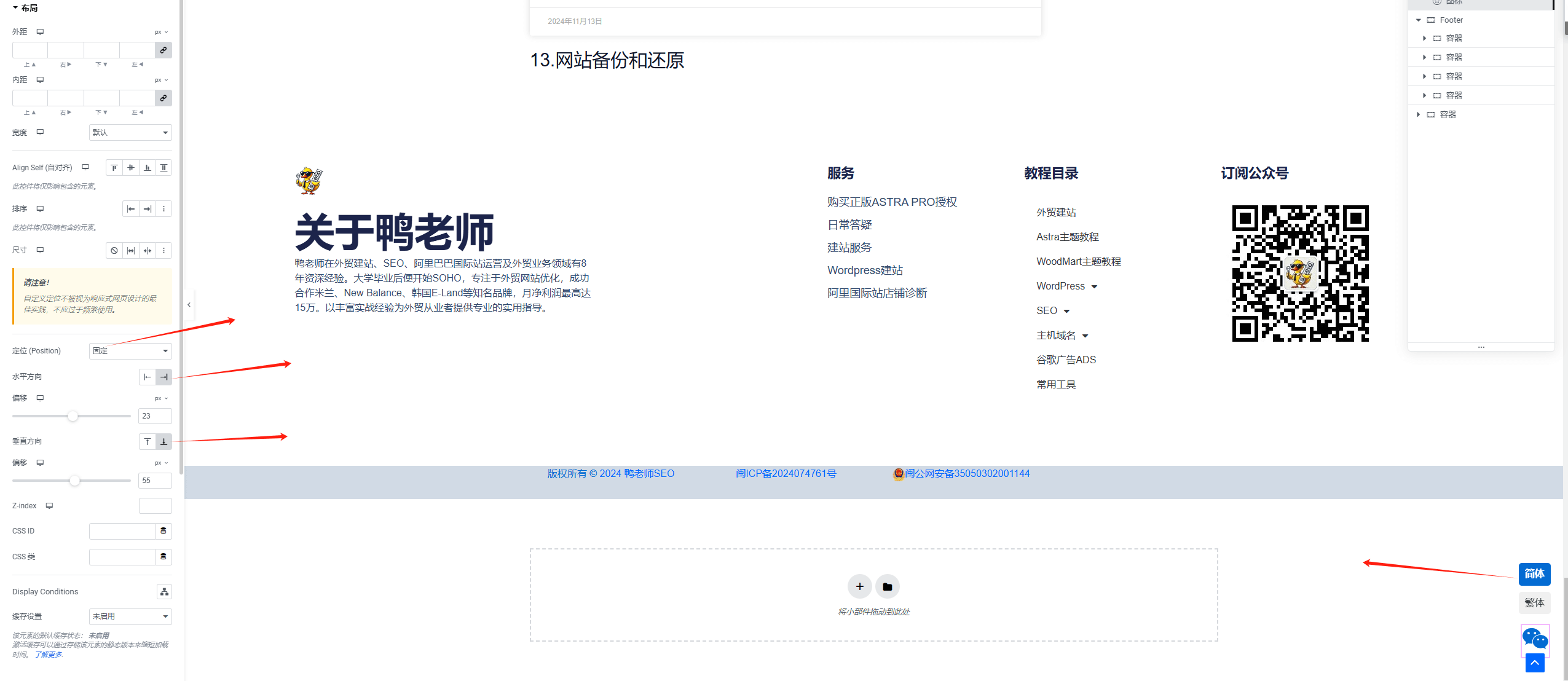Open the responsive device icon next to 尺寸
The image size is (1568, 681).
[40, 250]
